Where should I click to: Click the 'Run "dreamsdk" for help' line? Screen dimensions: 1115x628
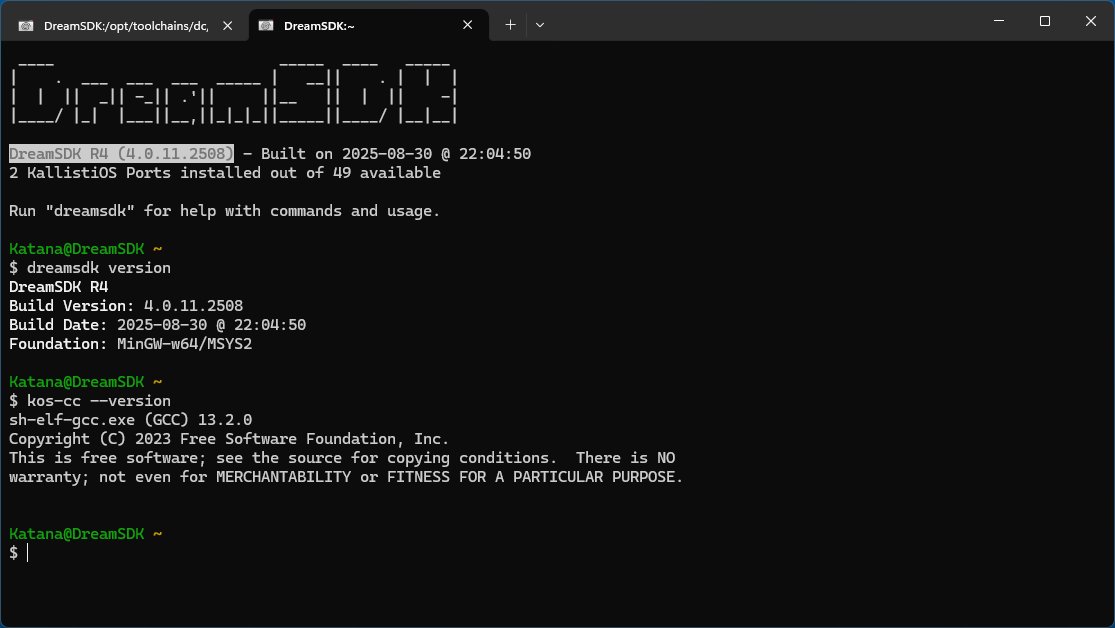(x=225, y=211)
